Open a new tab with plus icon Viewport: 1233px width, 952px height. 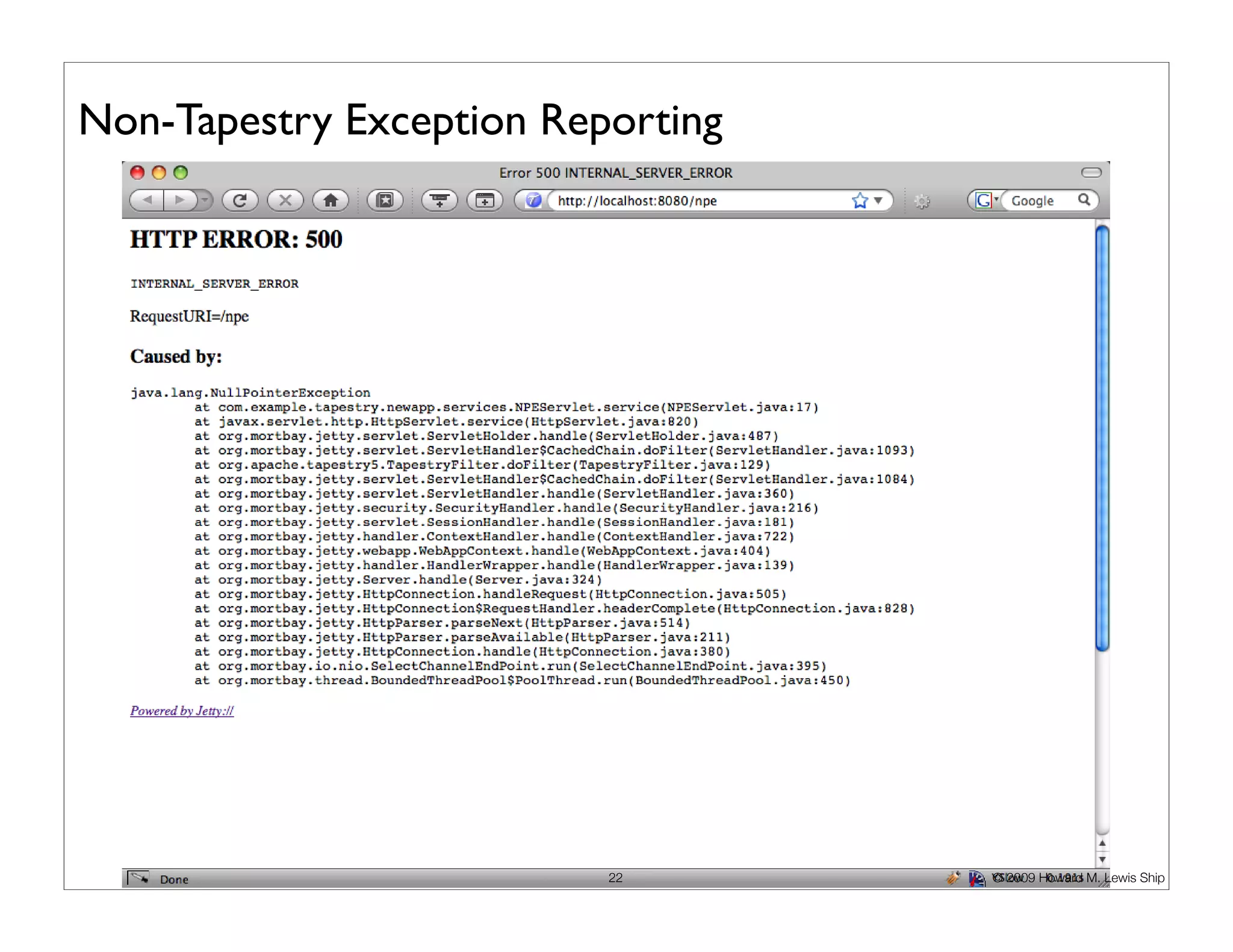click(x=485, y=200)
